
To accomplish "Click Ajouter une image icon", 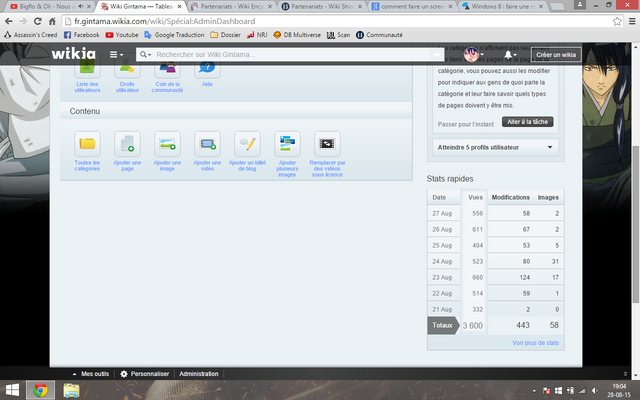I will point(167,144).
